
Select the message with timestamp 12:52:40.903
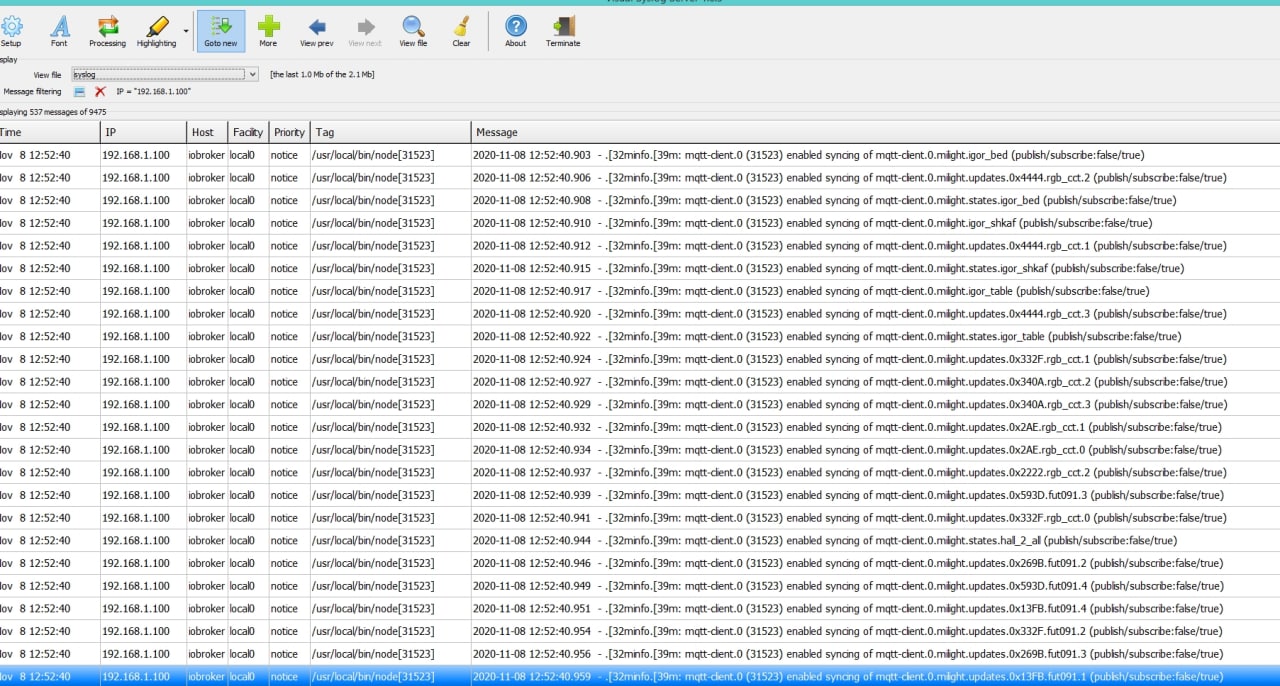(640, 155)
